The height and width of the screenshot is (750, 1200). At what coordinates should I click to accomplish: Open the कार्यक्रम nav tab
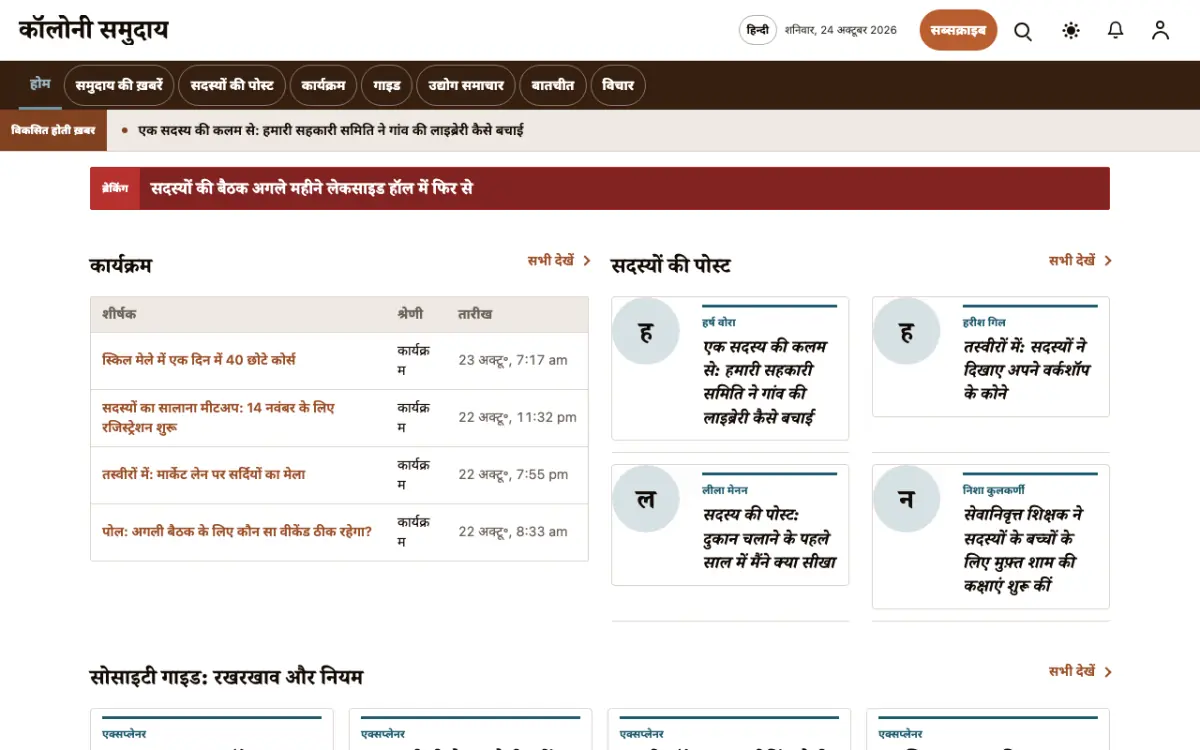[323, 85]
